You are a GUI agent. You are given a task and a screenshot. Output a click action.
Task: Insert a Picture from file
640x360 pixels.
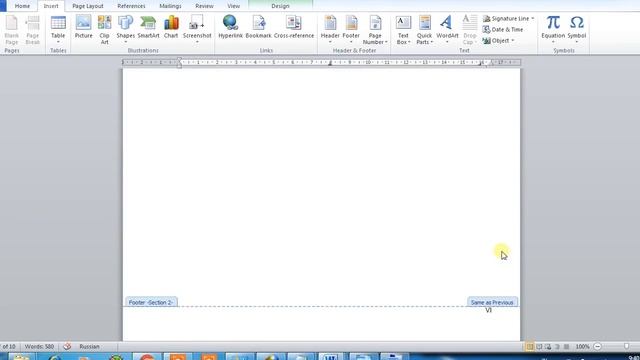click(x=83, y=27)
